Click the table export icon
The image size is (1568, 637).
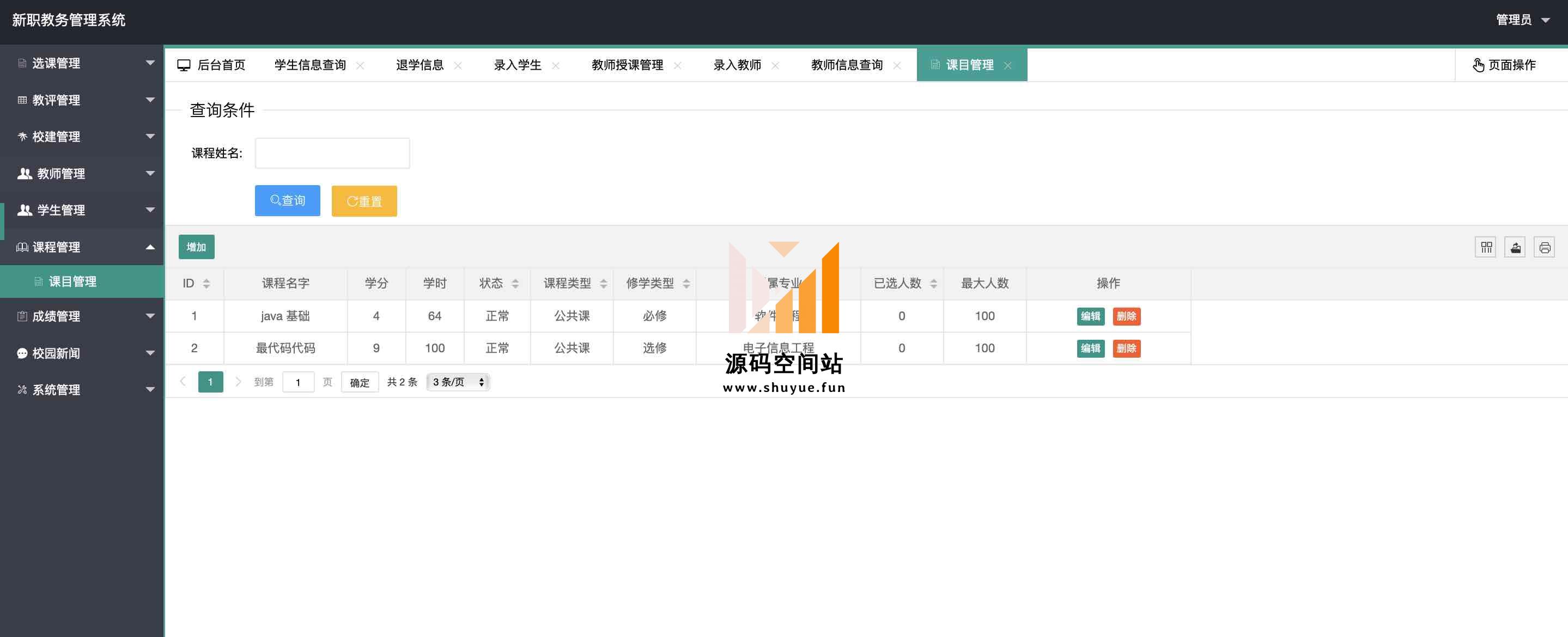[1515, 247]
